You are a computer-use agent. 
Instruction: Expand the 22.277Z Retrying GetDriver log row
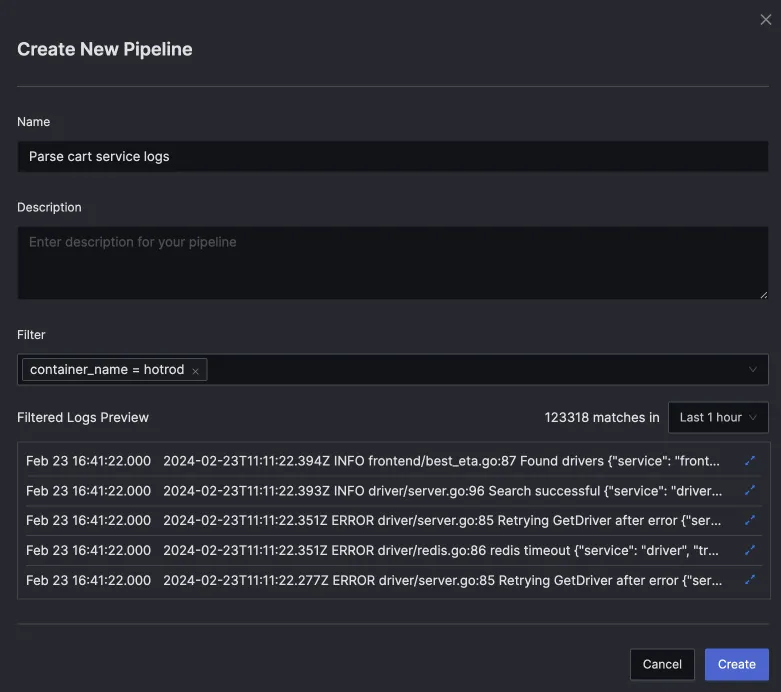(750, 580)
